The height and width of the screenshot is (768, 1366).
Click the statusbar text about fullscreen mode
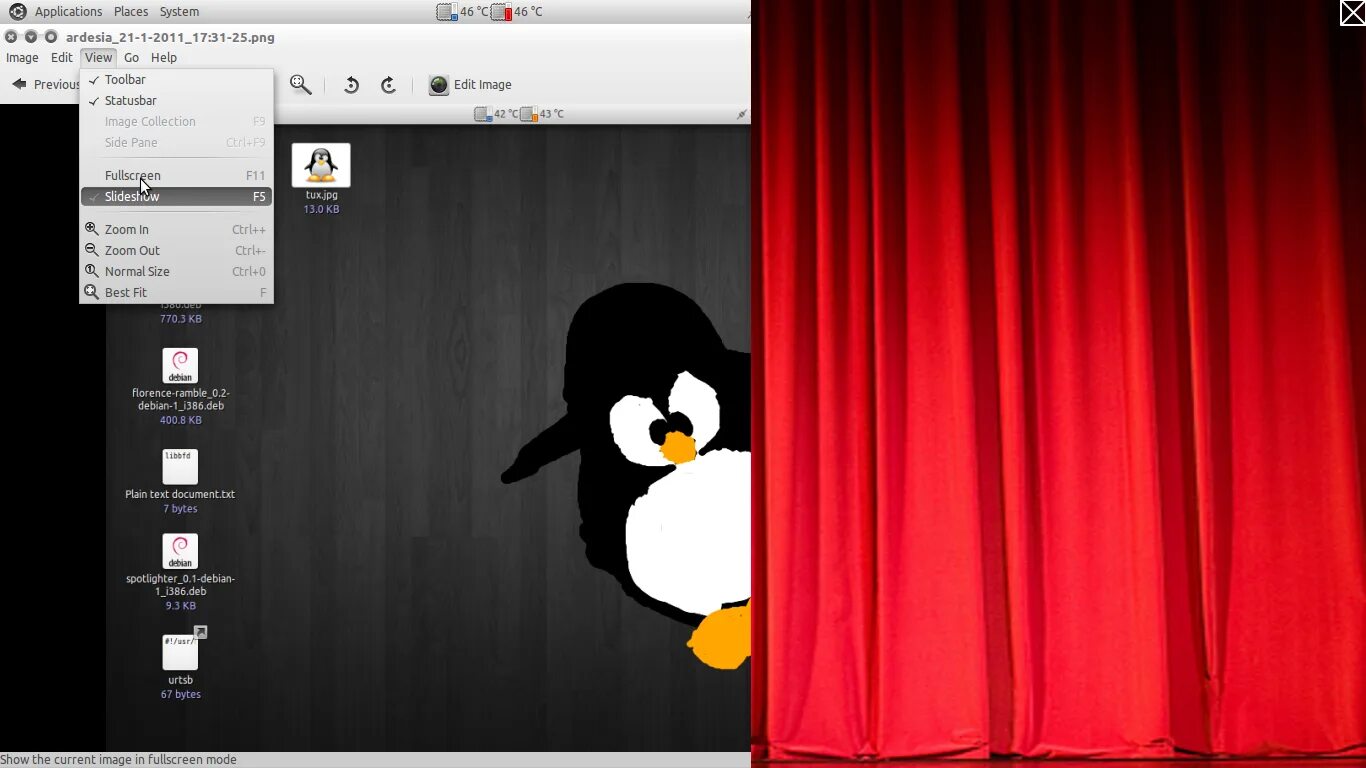pyautogui.click(x=120, y=760)
